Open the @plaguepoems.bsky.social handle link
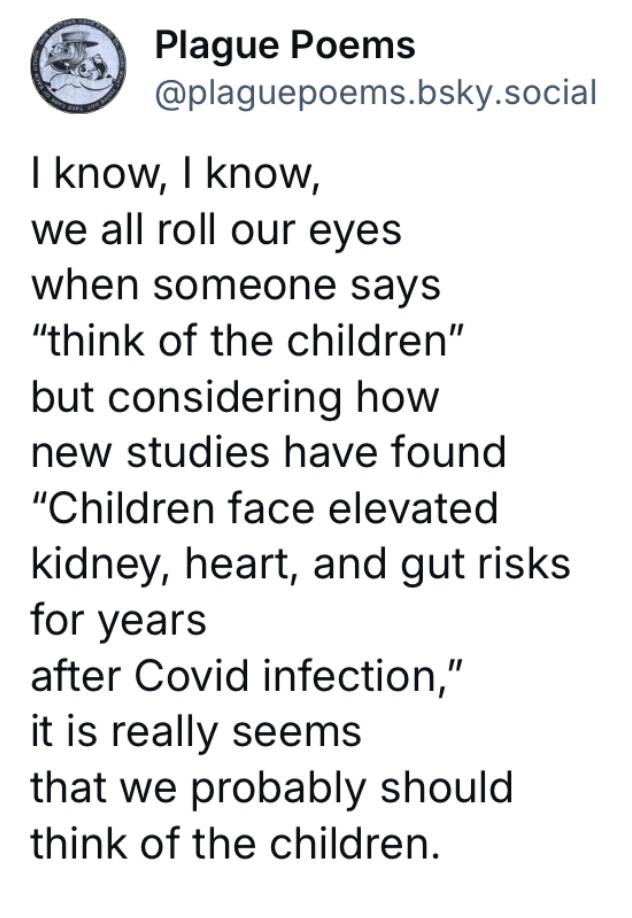This screenshot has height=918, width=632. click(376, 93)
